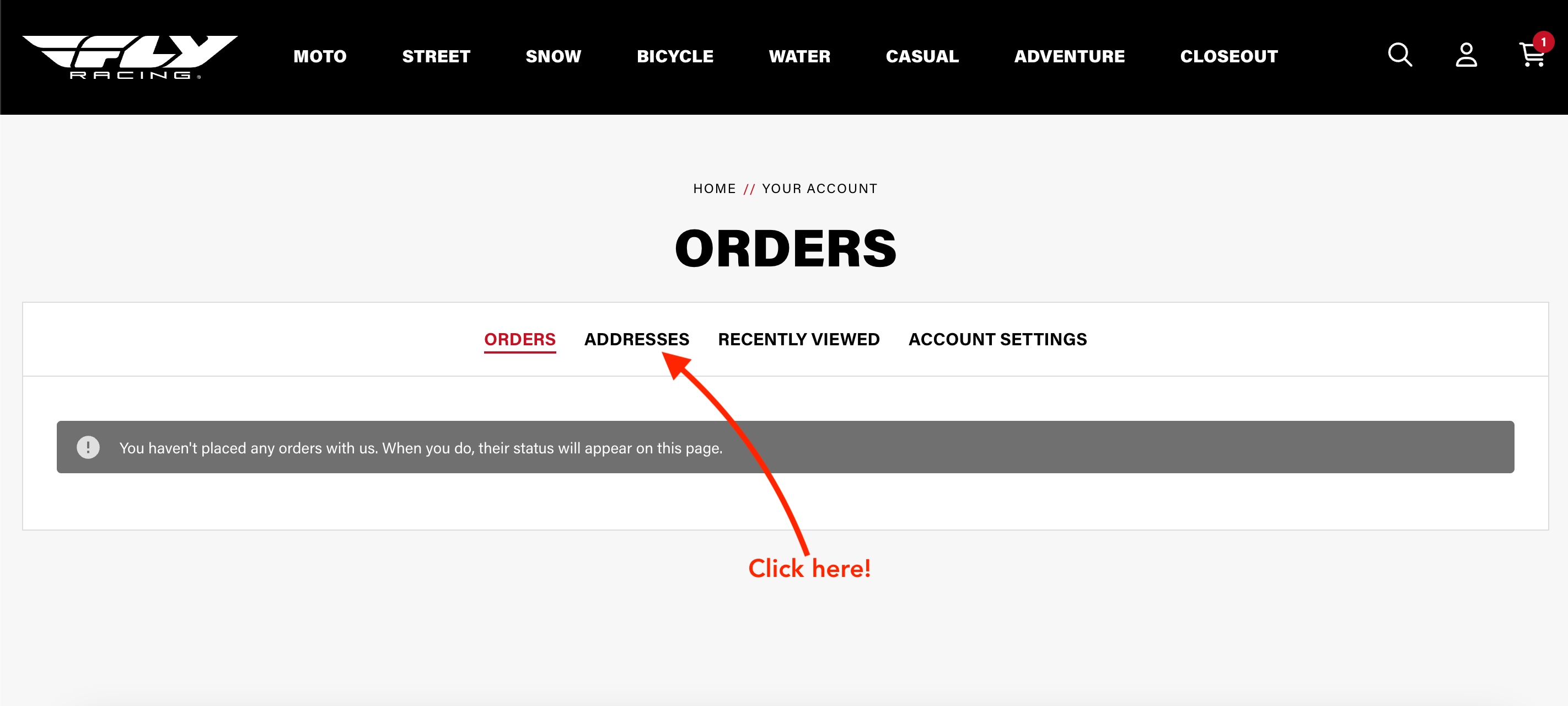Expand the MOTO dropdown menu
The image size is (1568, 706).
coord(319,55)
